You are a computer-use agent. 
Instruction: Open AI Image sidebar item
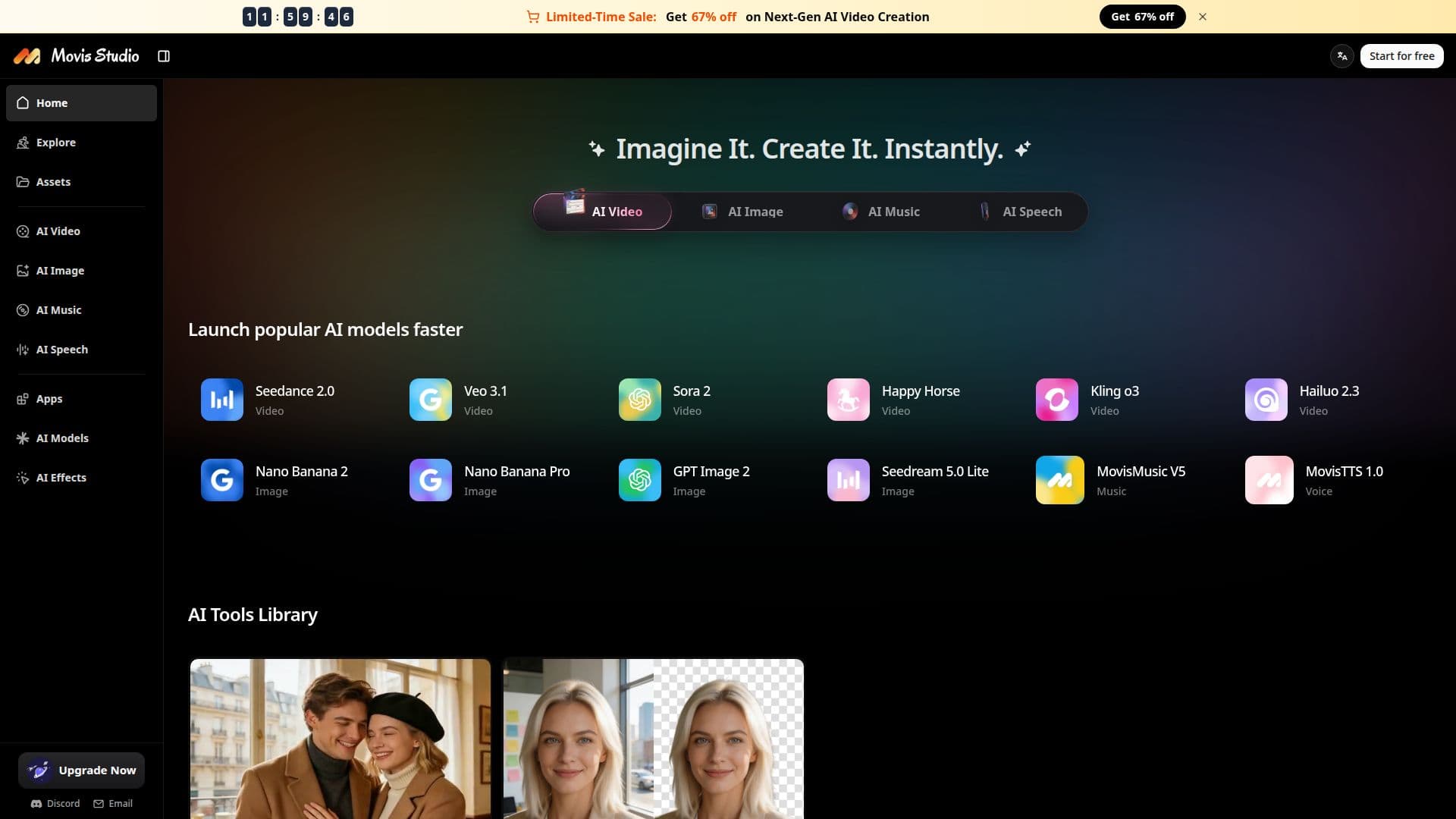81,271
